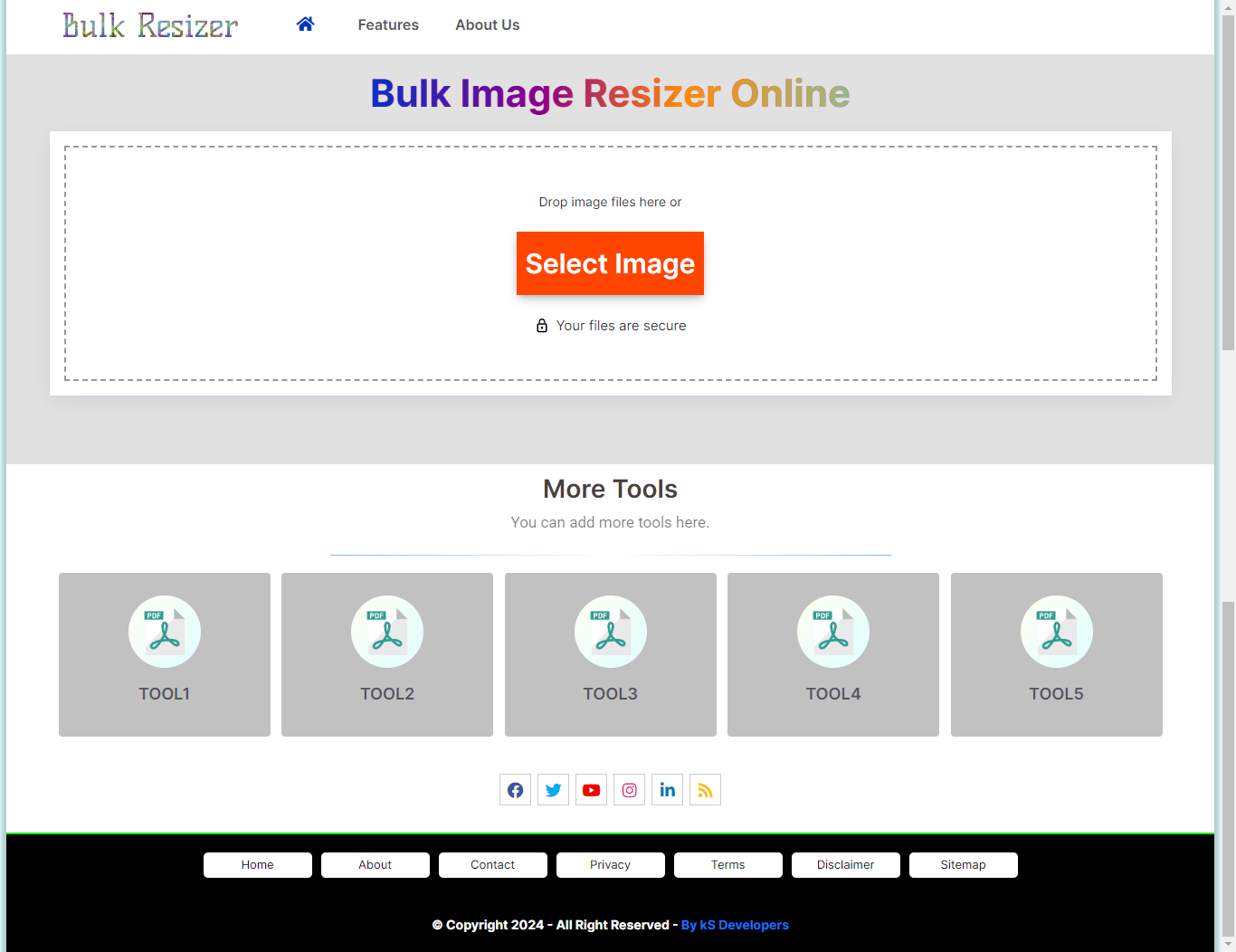
Task: Open the Twitter social icon
Action: pyautogui.click(x=553, y=789)
